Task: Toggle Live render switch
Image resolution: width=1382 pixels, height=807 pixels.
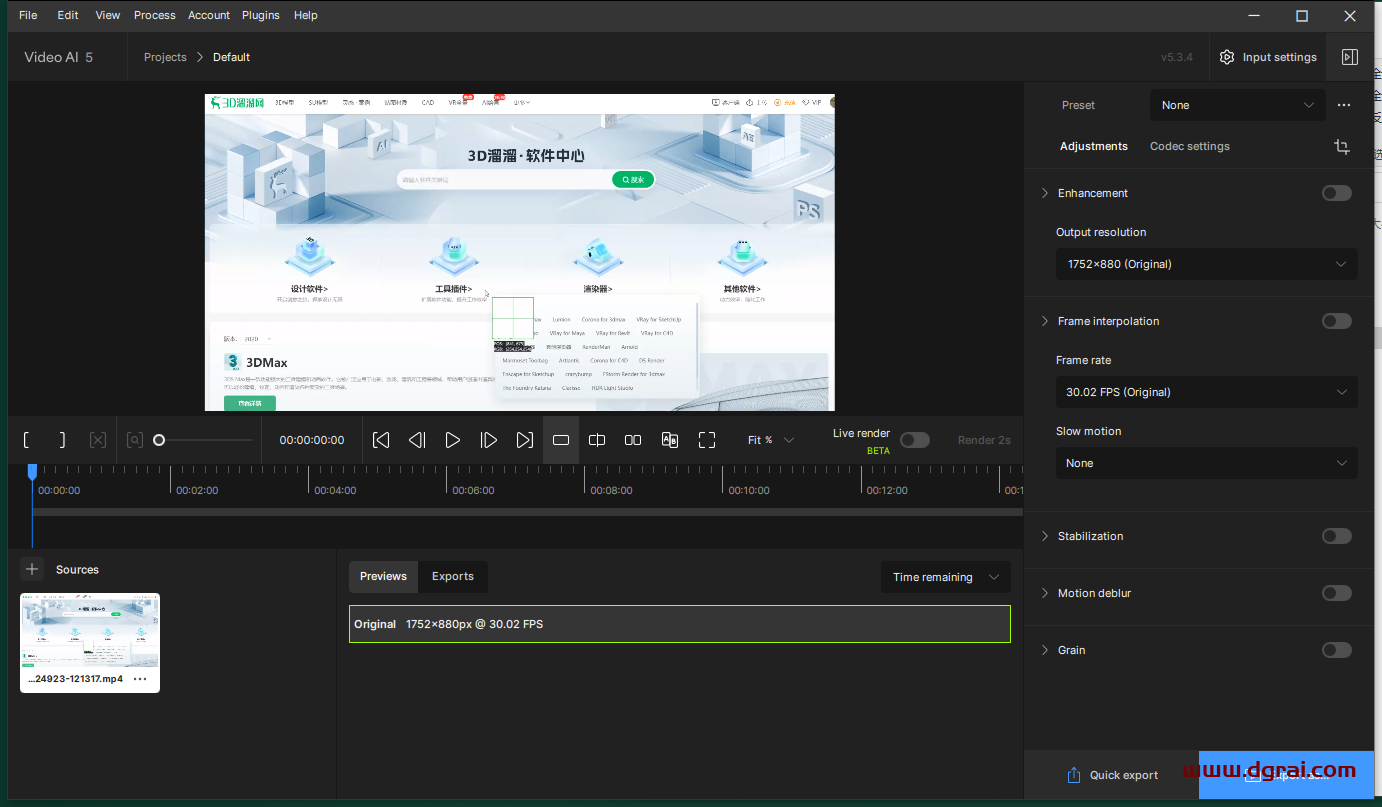Action: 914,440
